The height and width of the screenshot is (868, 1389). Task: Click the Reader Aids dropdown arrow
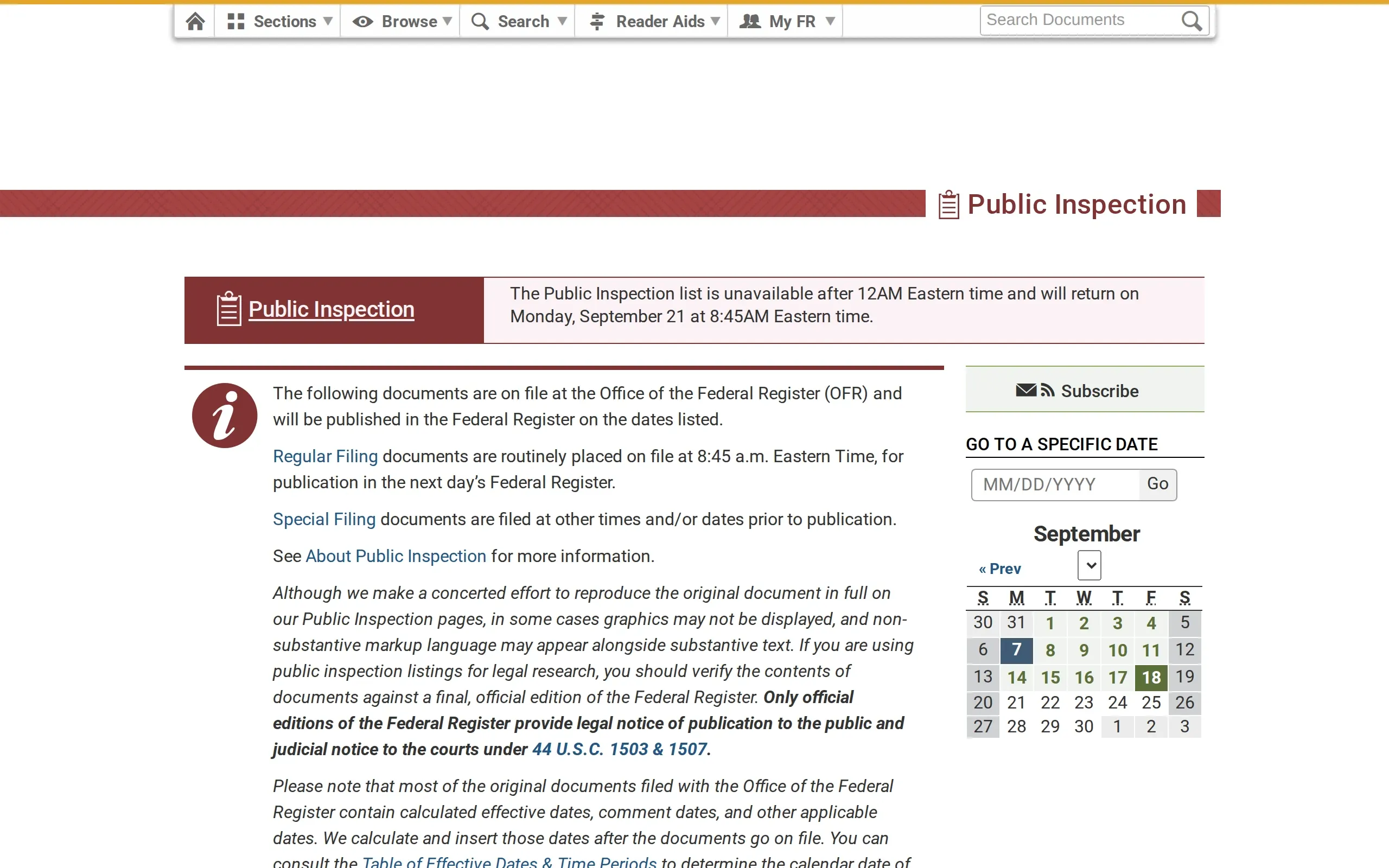[715, 21]
